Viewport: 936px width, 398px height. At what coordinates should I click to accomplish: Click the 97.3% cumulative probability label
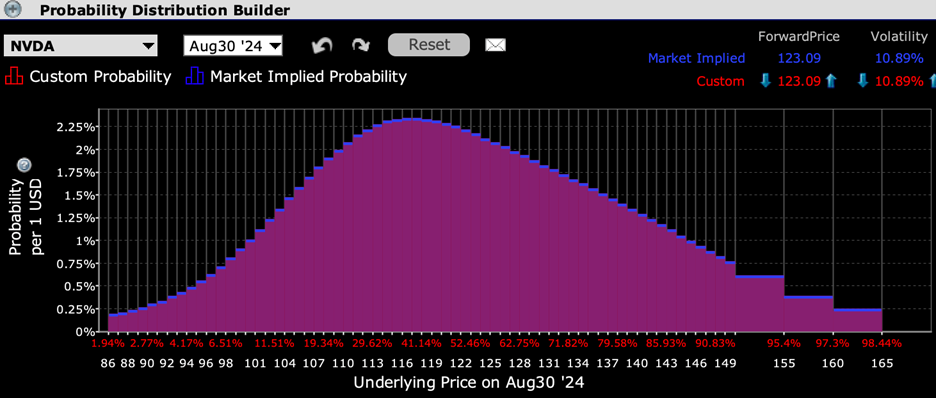coord(833,344)
